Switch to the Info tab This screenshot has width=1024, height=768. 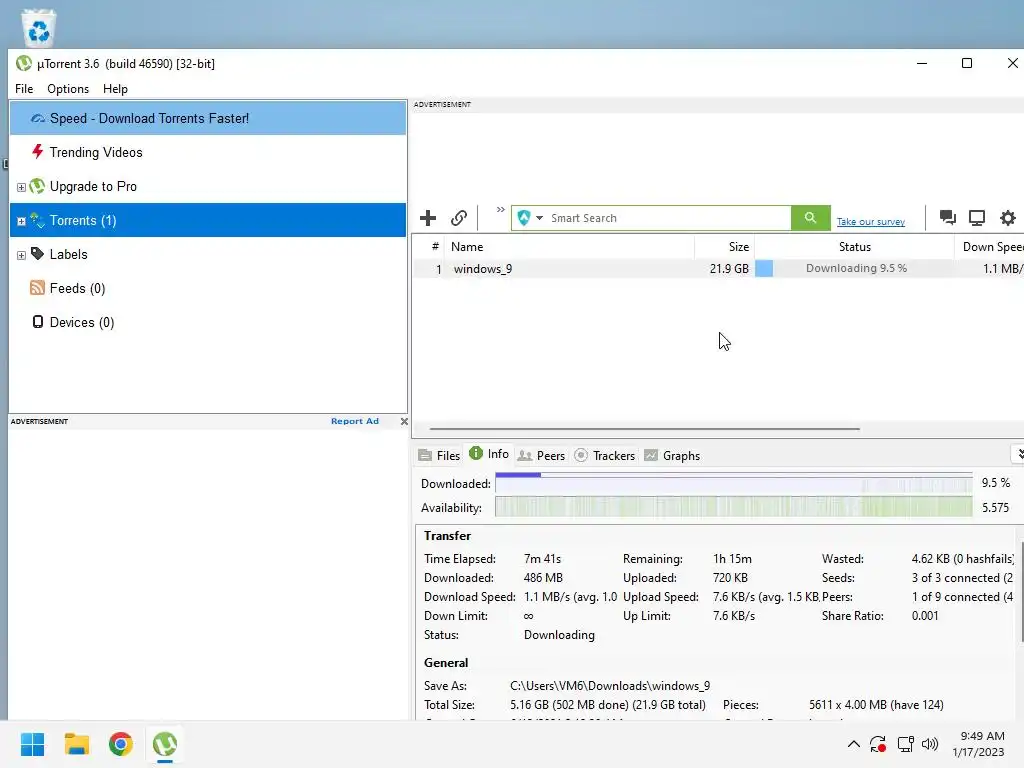(489, 454)
